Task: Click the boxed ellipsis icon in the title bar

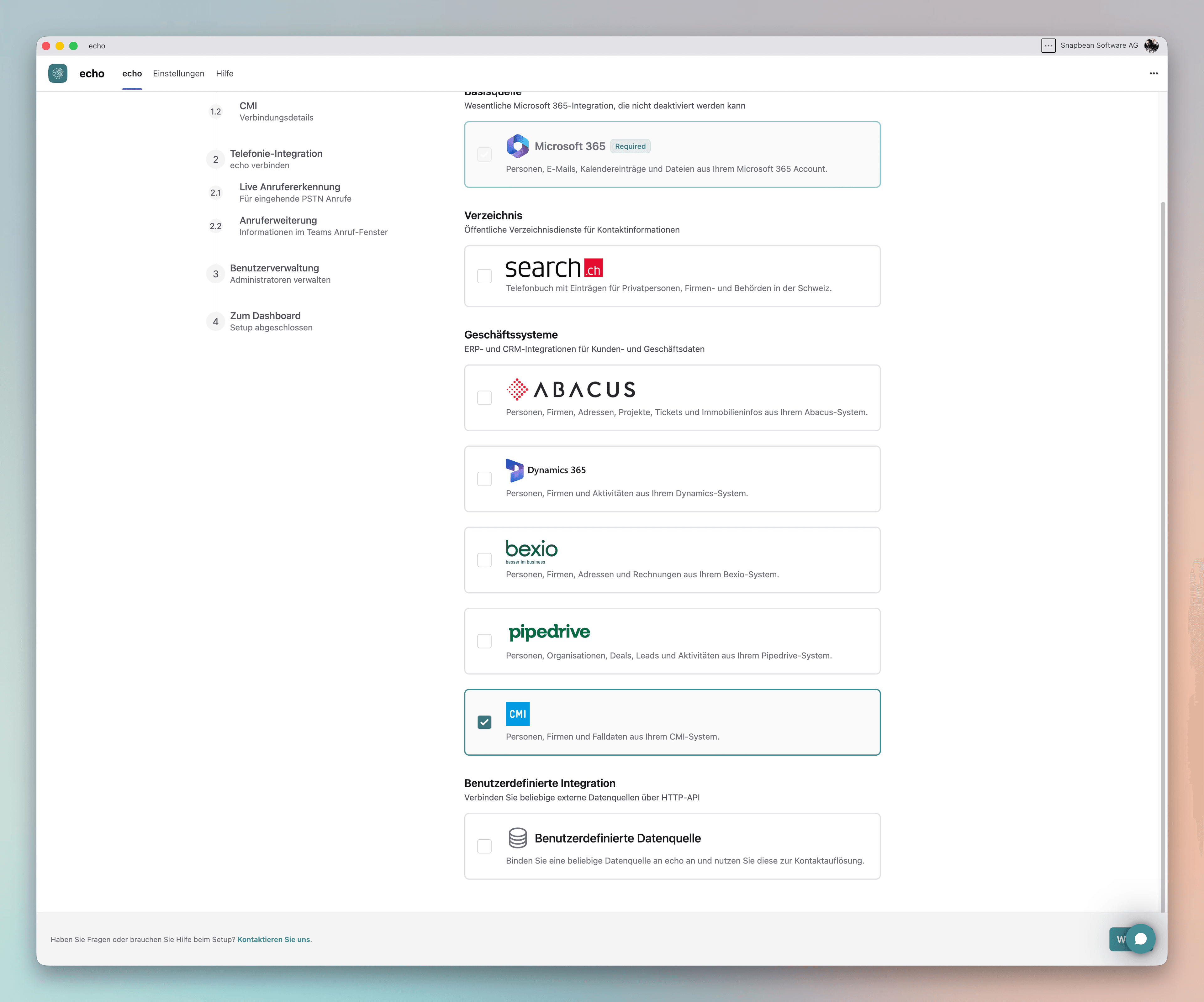Action: click(1048, 46)
